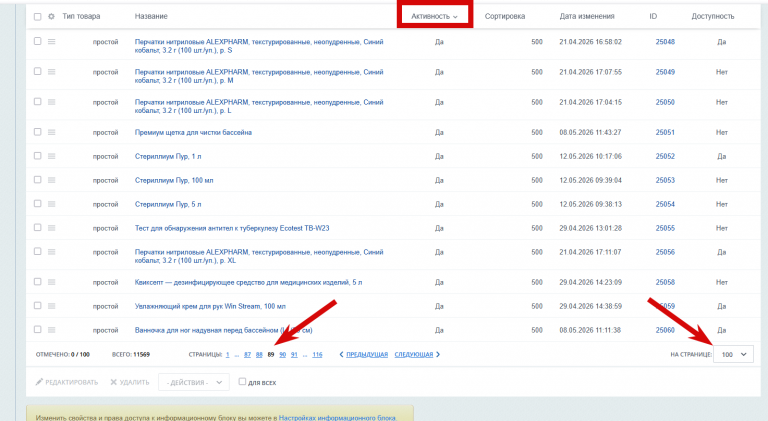Viewport: 768px width, 421px height.
Task: Open Увлажняющий крем для рук Win Stream
Action: pos(210,306)
